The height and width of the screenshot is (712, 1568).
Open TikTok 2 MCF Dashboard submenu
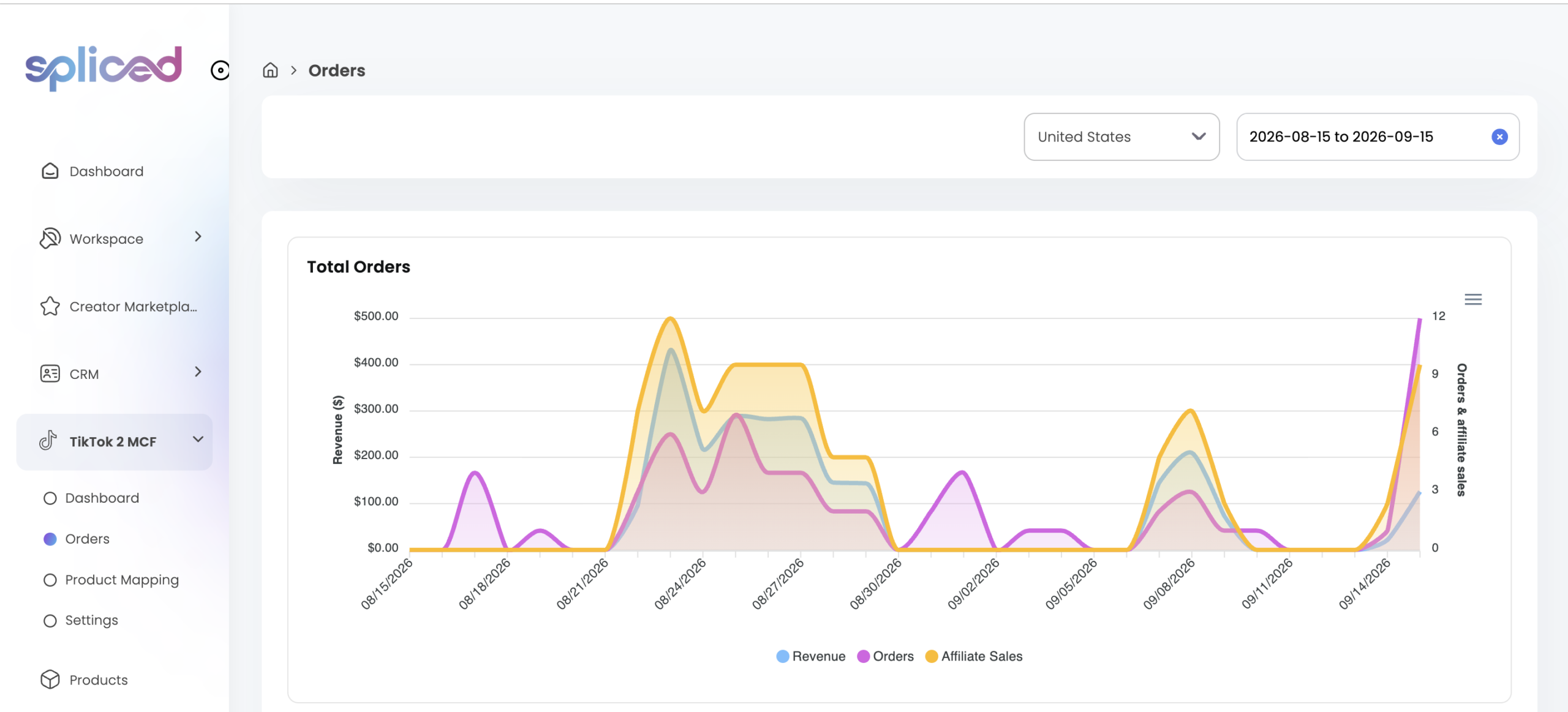[102, 498]
